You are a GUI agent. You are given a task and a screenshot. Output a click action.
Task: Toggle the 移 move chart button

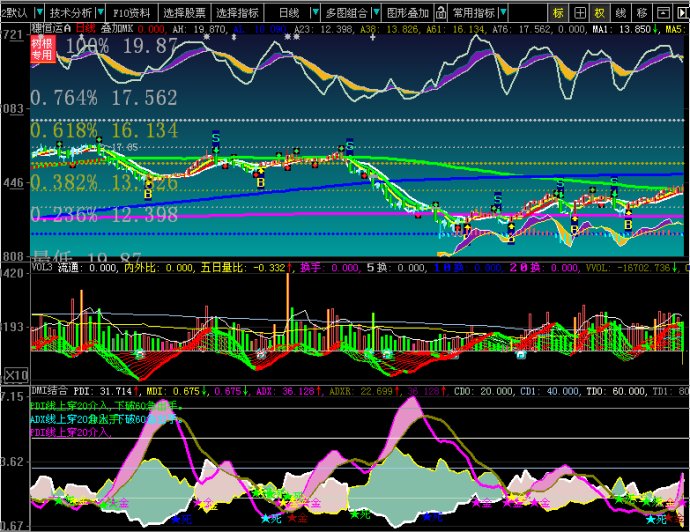point(642,13)
